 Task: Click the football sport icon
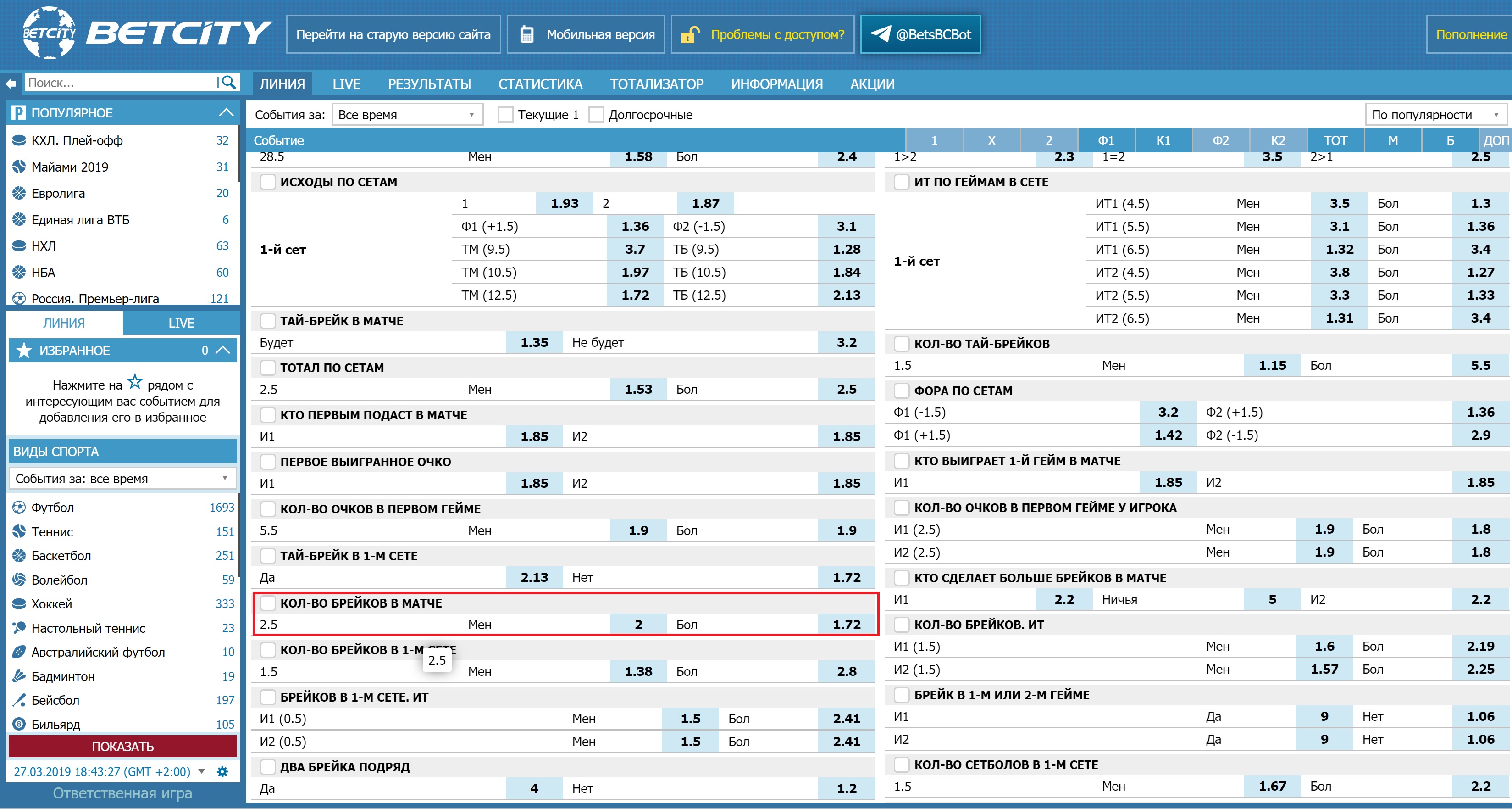pyautogui.click(x=19, y=507)
